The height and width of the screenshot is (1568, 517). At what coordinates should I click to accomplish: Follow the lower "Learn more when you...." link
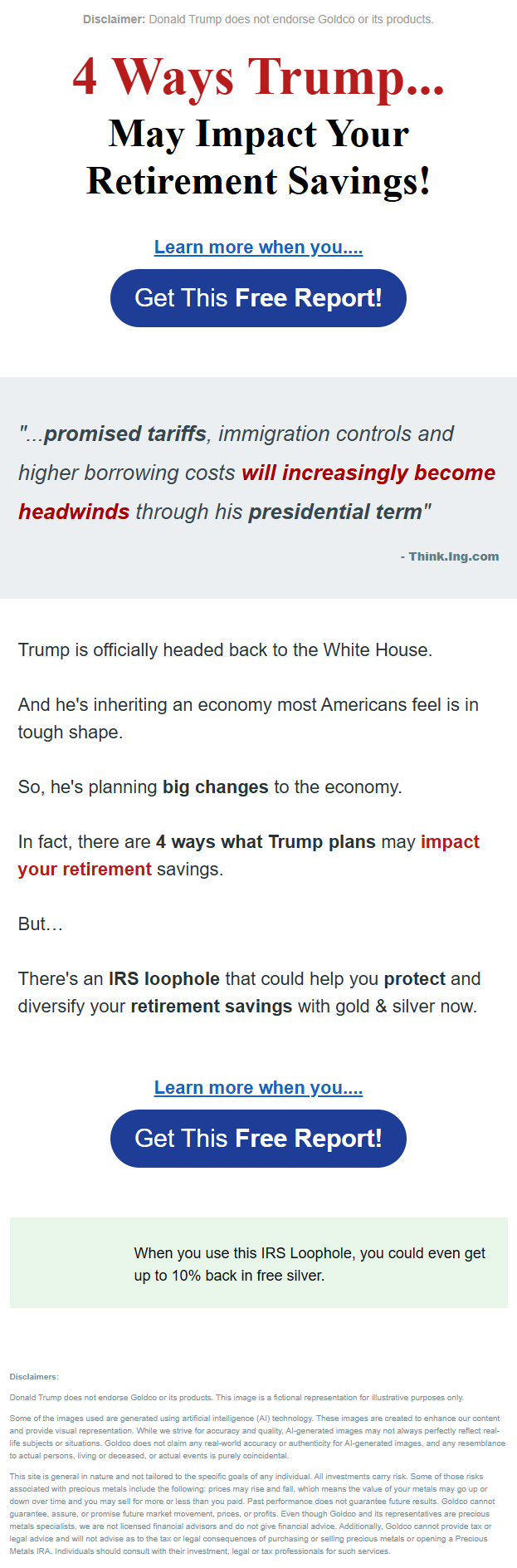[258, 1088]
